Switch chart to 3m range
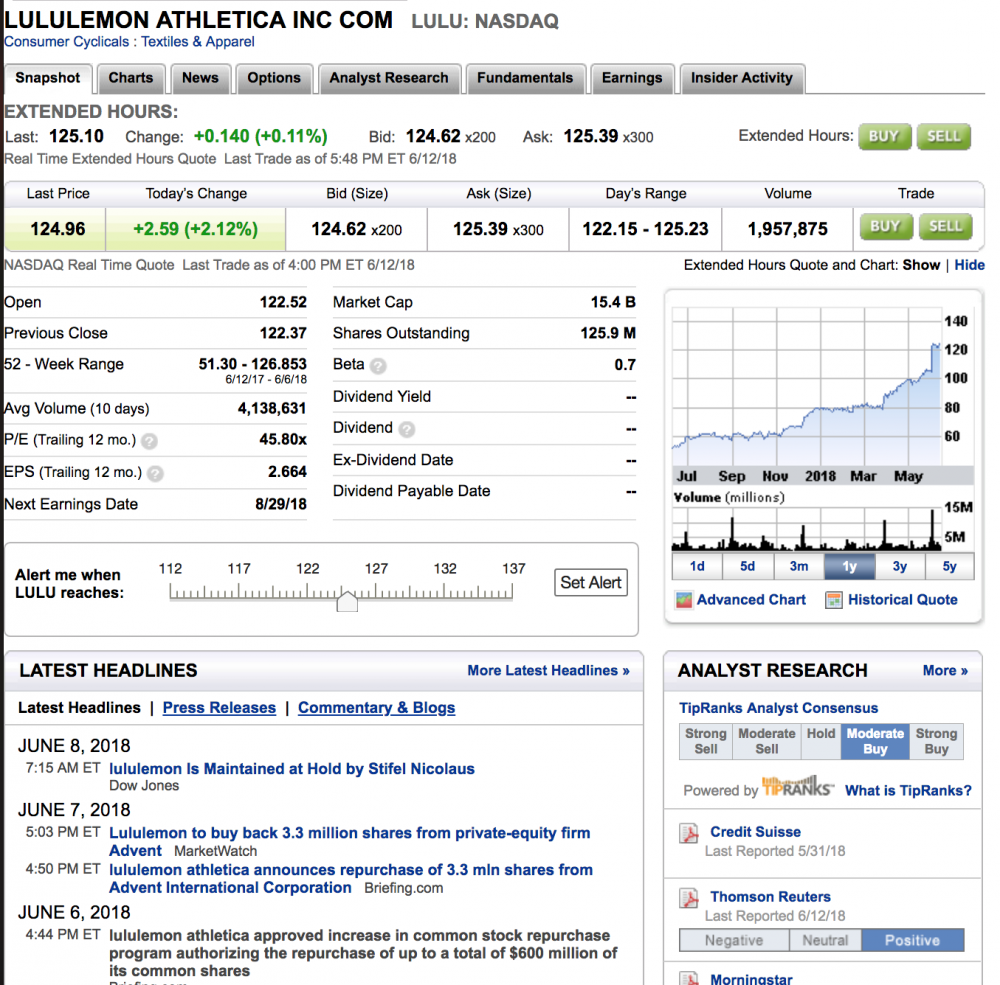The height and width of the screenshot is (985, 1000). [x=798, y=566]
